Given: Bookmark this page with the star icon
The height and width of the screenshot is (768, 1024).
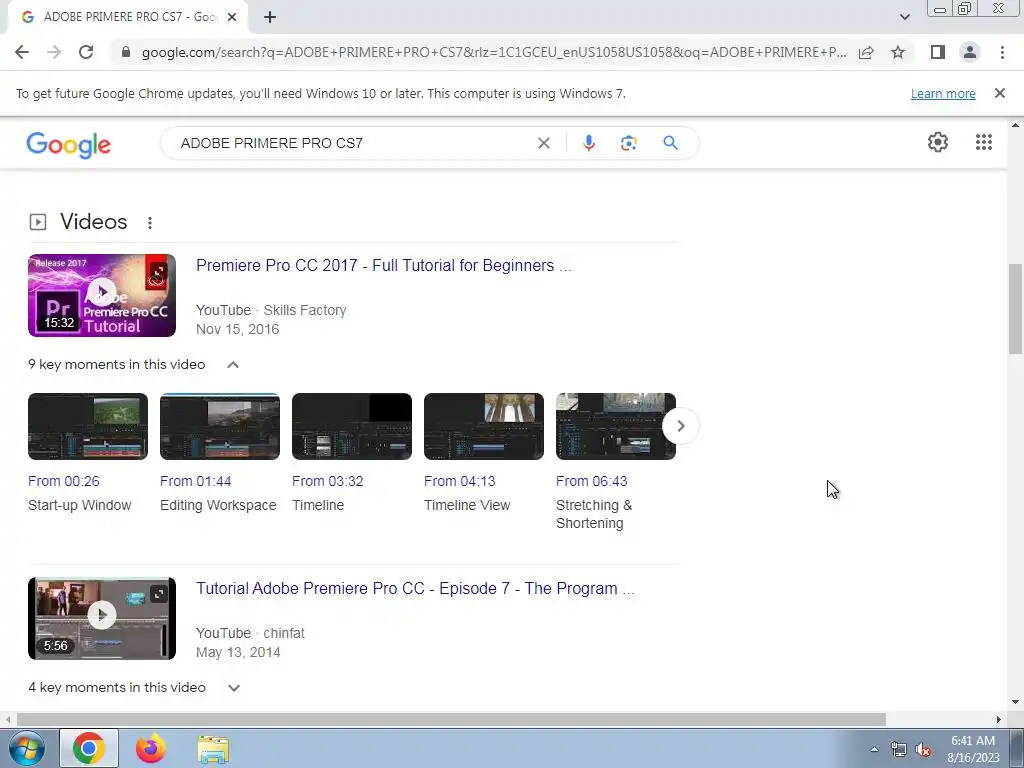Looking at the screenshot, I should pyautogui.click(x=898, y=52).
